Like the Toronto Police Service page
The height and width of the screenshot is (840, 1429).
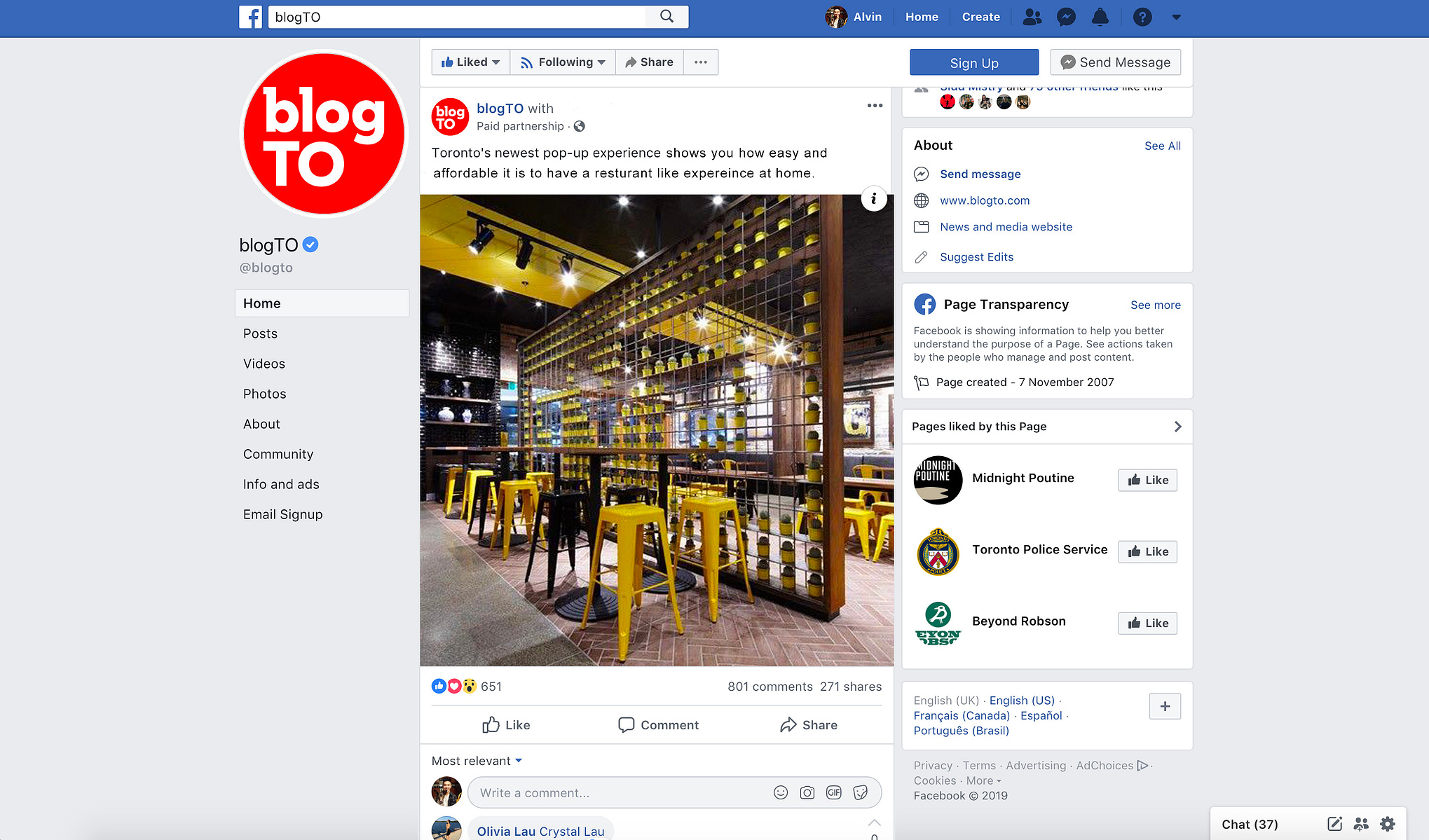click(1147, 551)
